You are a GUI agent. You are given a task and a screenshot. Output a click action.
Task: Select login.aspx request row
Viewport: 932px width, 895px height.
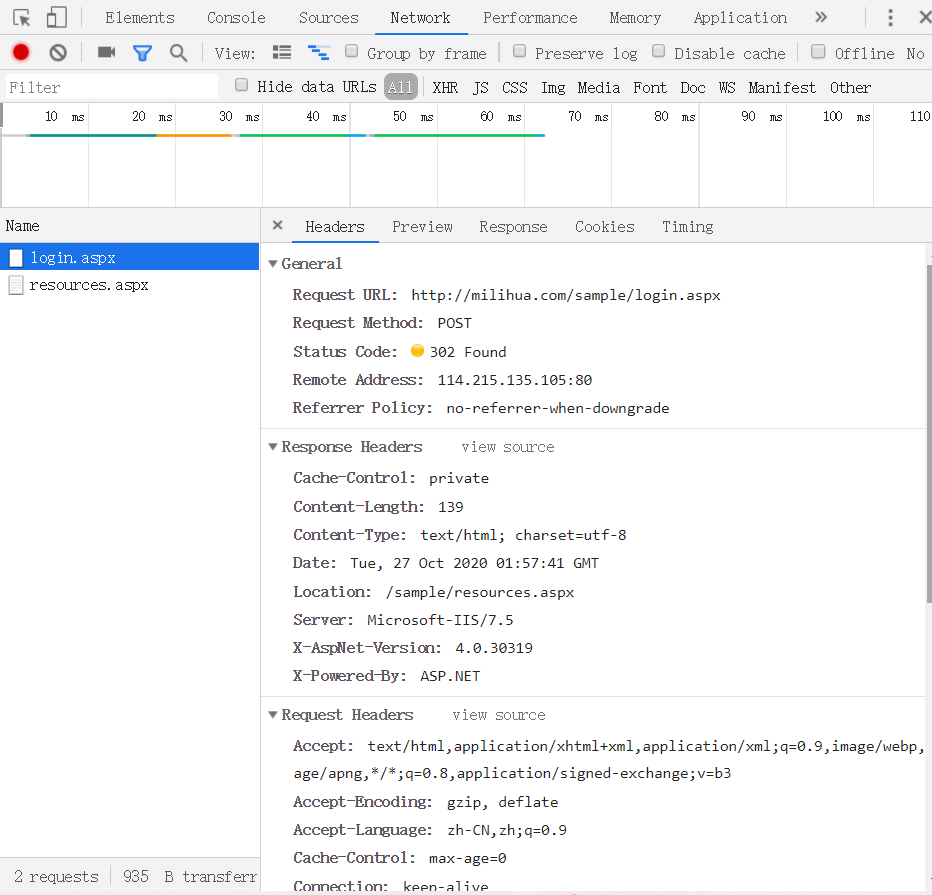point(130,257)
